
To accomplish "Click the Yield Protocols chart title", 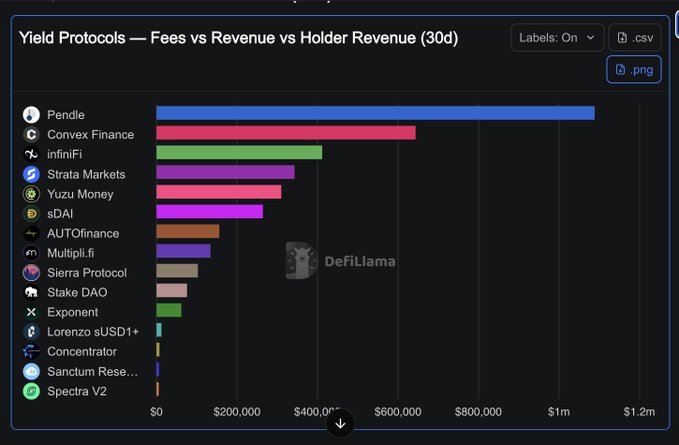I will [x=239, y=38].
